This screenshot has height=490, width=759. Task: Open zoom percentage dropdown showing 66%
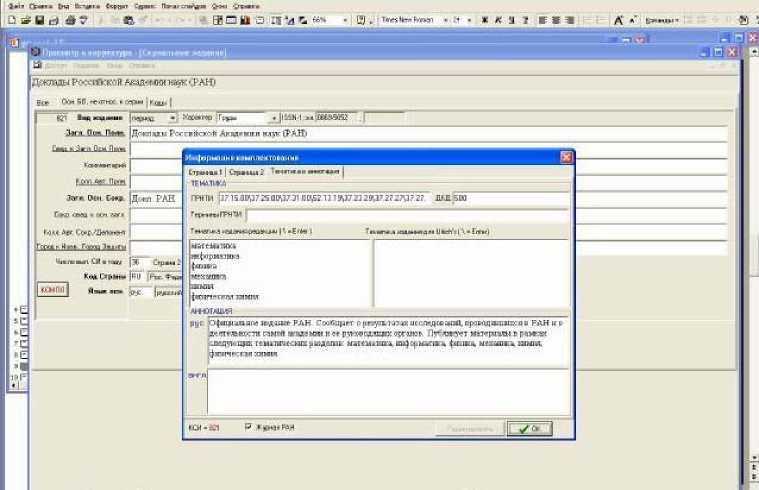click(x=345, y=20)
